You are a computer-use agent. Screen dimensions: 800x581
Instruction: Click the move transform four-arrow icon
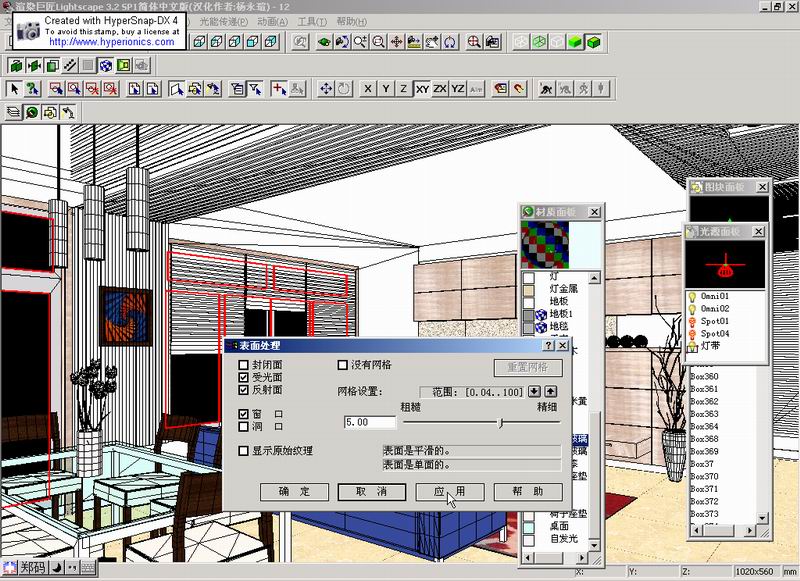(326, 89)
